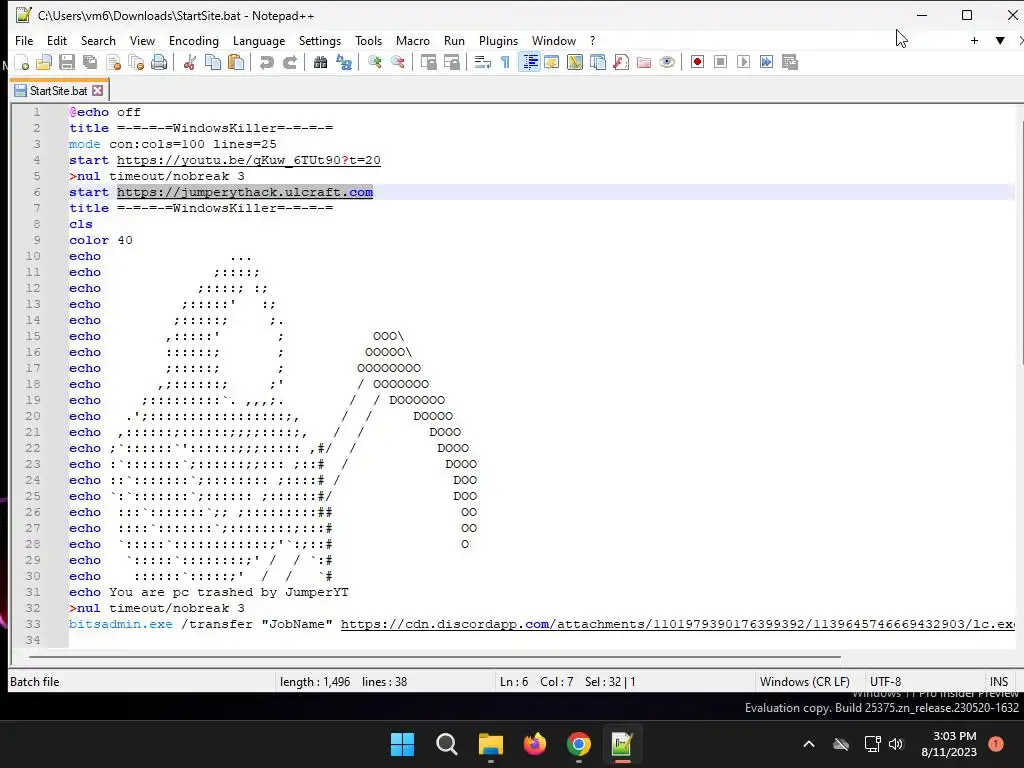Start macro recording with red dot
Viewport: 1024px width, 768px height.
coord(697,63)
